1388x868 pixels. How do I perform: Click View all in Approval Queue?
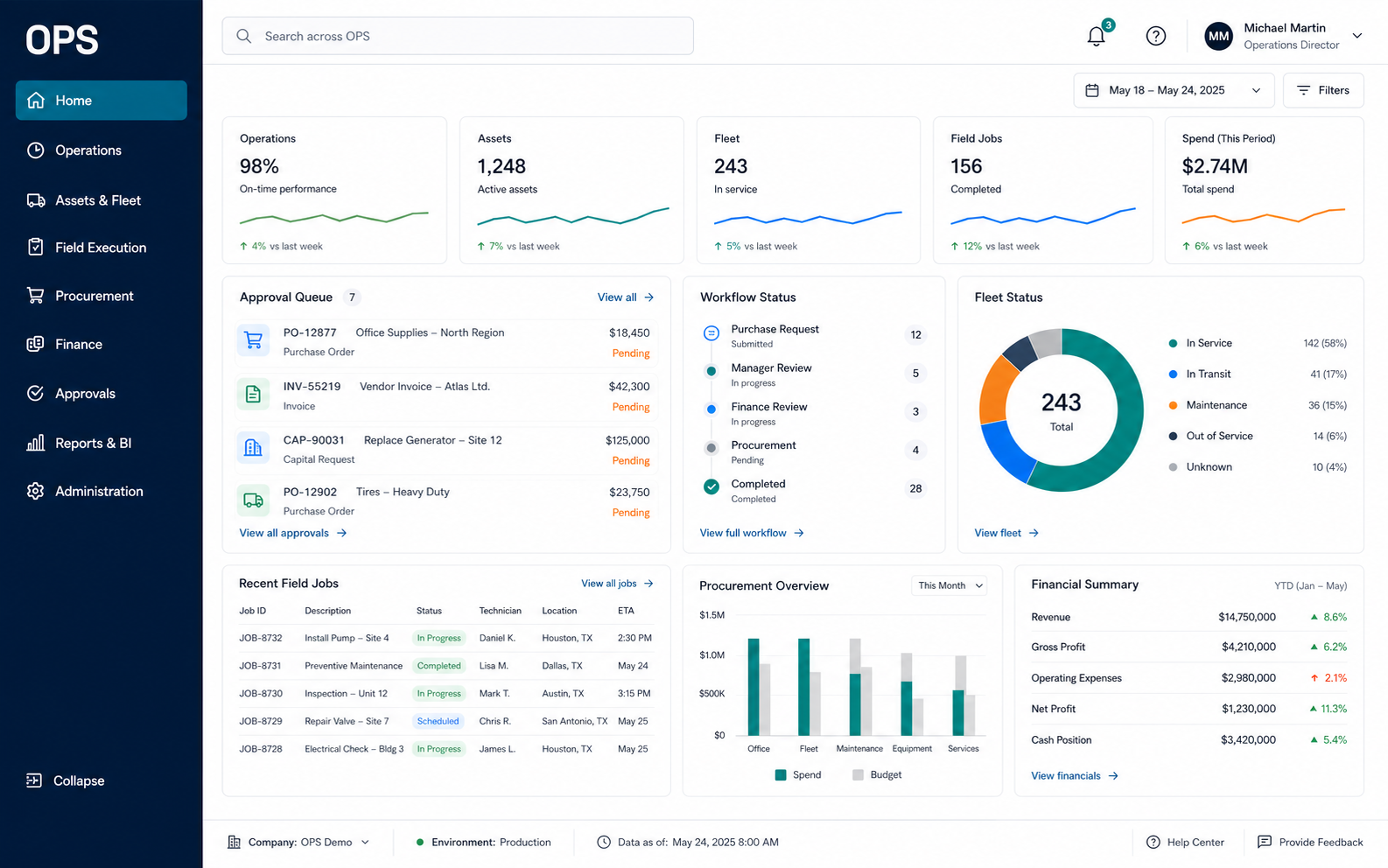(x=626, y=297)
